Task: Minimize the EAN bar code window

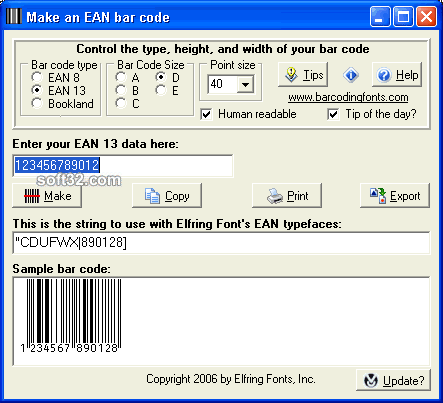Action: point(380,17)
